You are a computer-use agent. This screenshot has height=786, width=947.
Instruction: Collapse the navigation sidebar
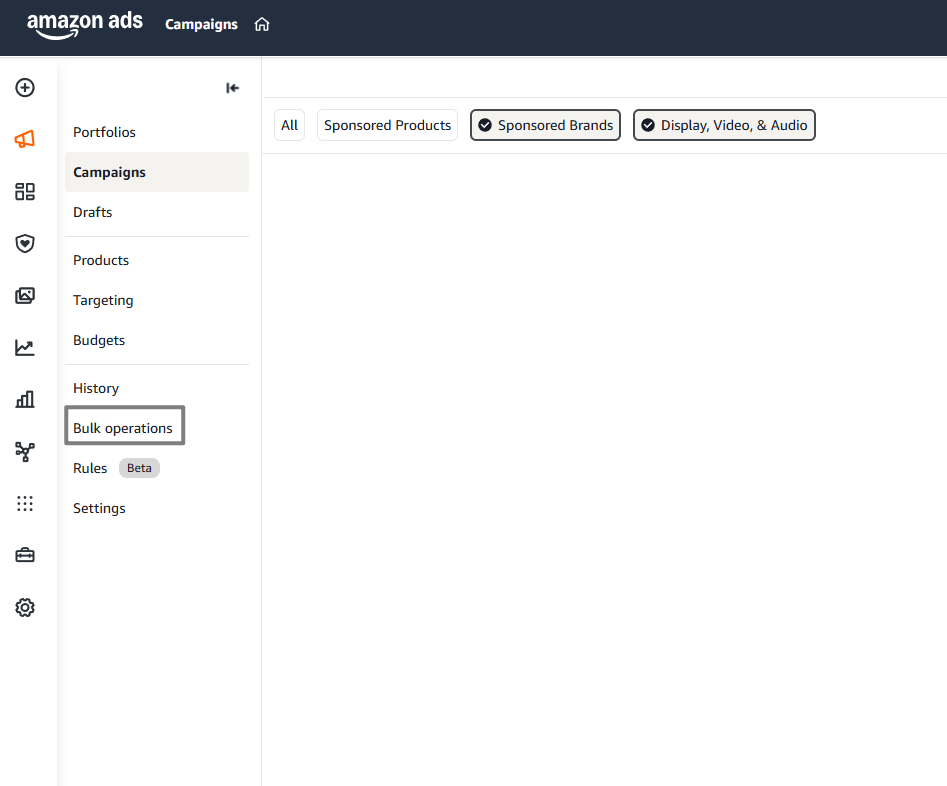coord(232,88)
